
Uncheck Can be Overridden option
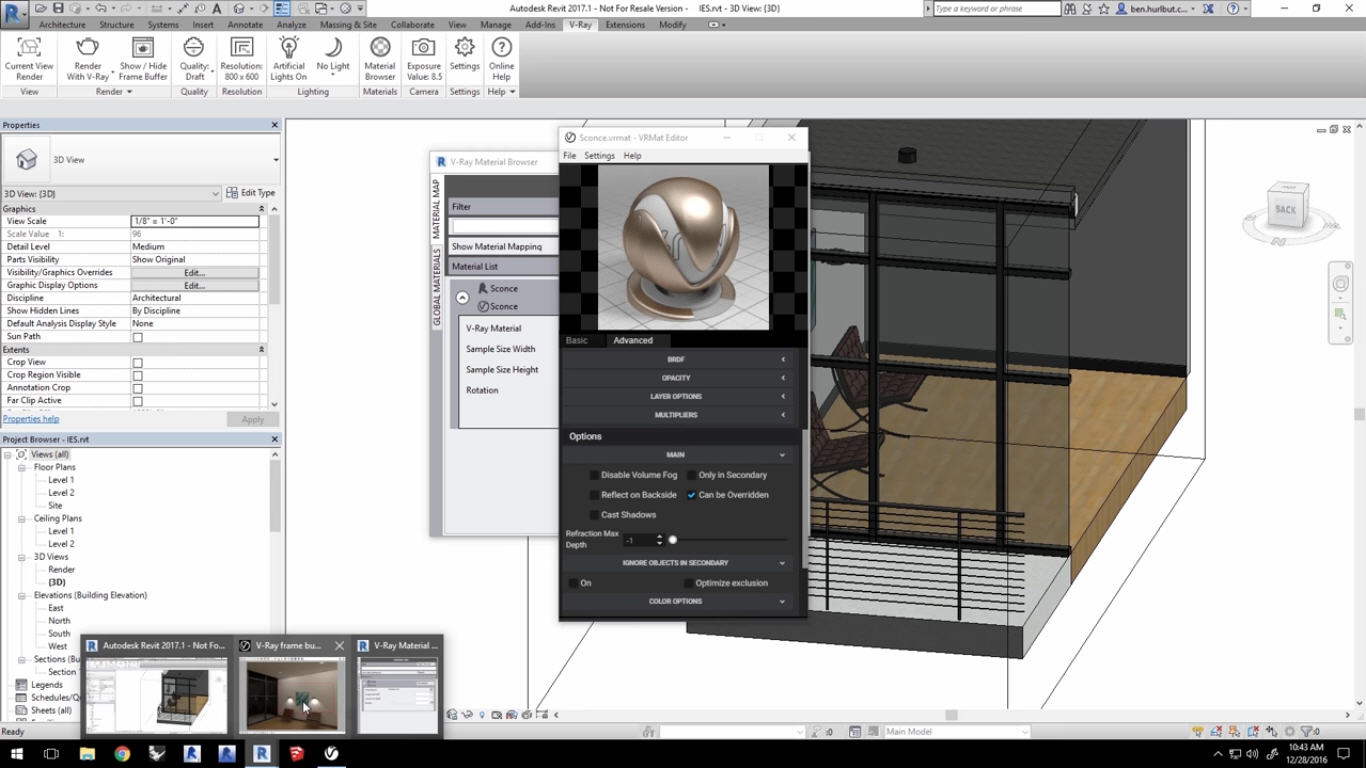[691, 495]
